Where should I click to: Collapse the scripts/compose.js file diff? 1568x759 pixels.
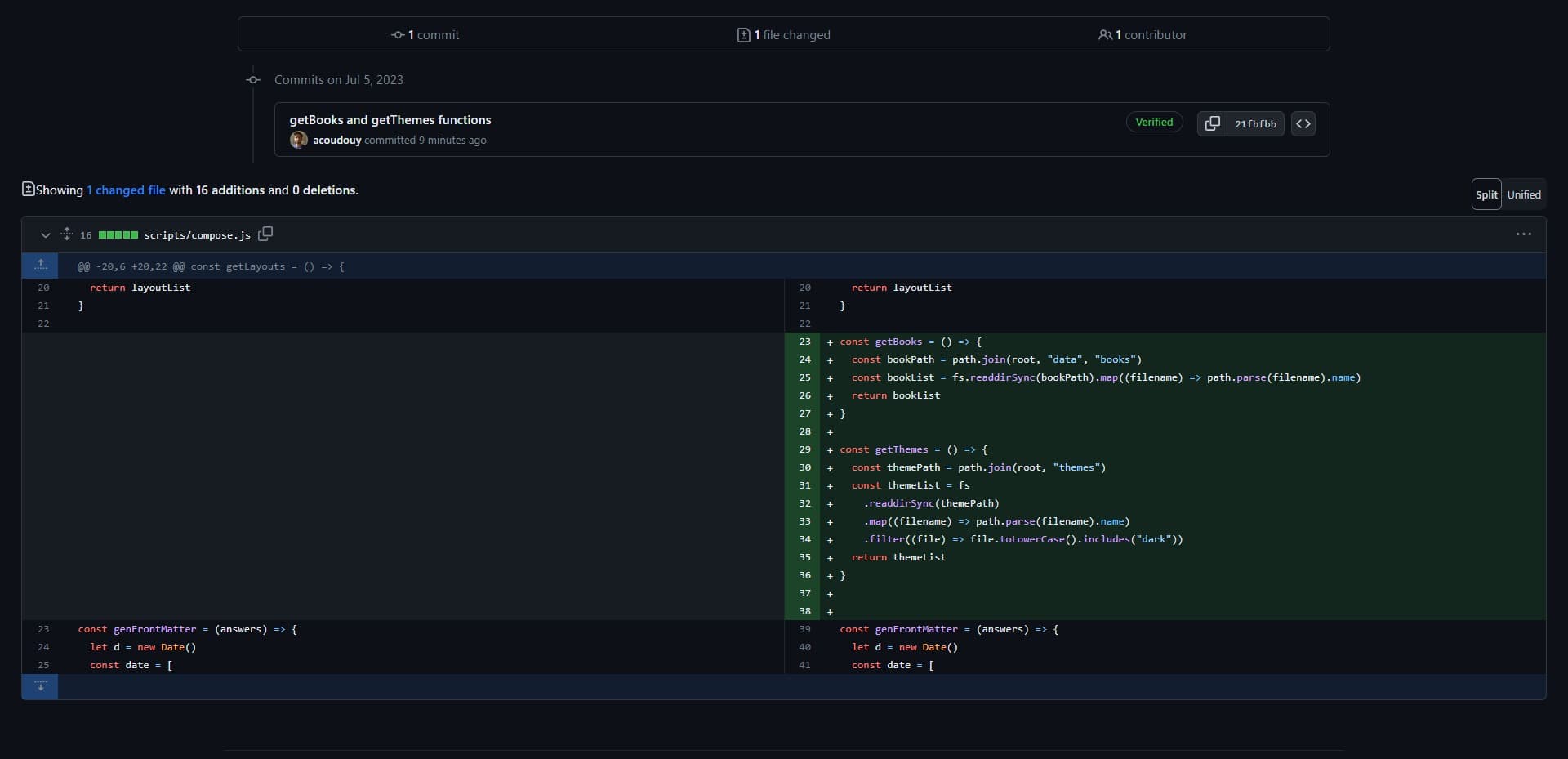(46, 235)
